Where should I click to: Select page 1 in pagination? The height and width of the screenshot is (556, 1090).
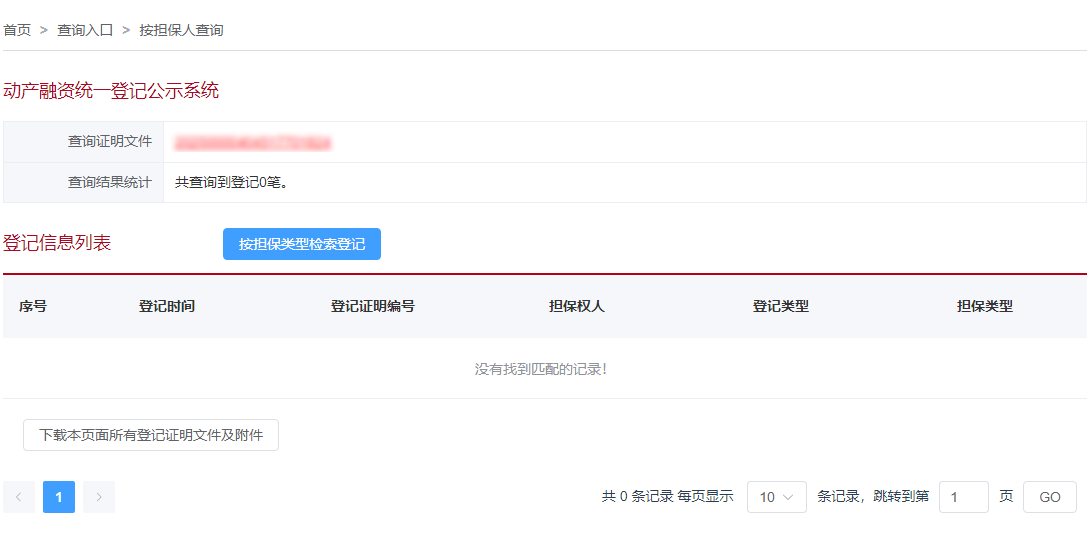[x=59, y=497]
